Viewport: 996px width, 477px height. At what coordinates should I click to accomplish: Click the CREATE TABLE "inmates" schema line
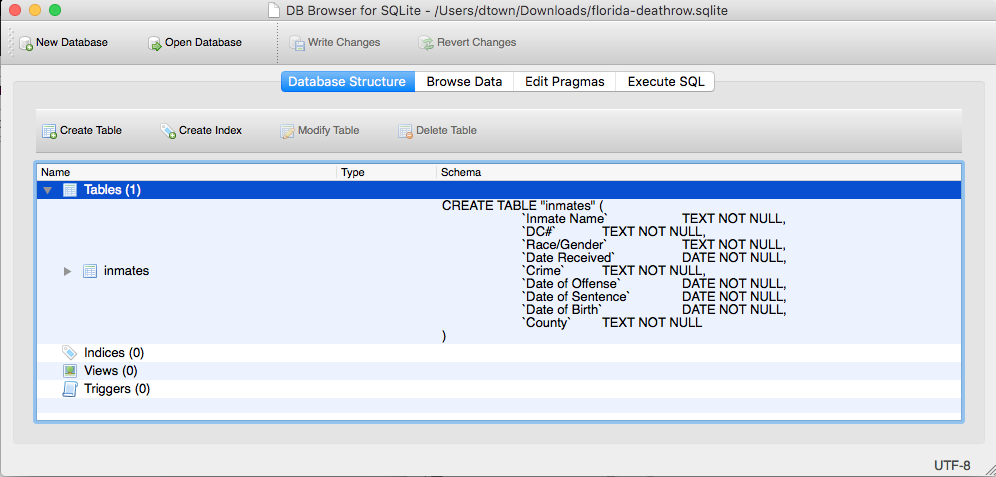(x=522, y=206)
